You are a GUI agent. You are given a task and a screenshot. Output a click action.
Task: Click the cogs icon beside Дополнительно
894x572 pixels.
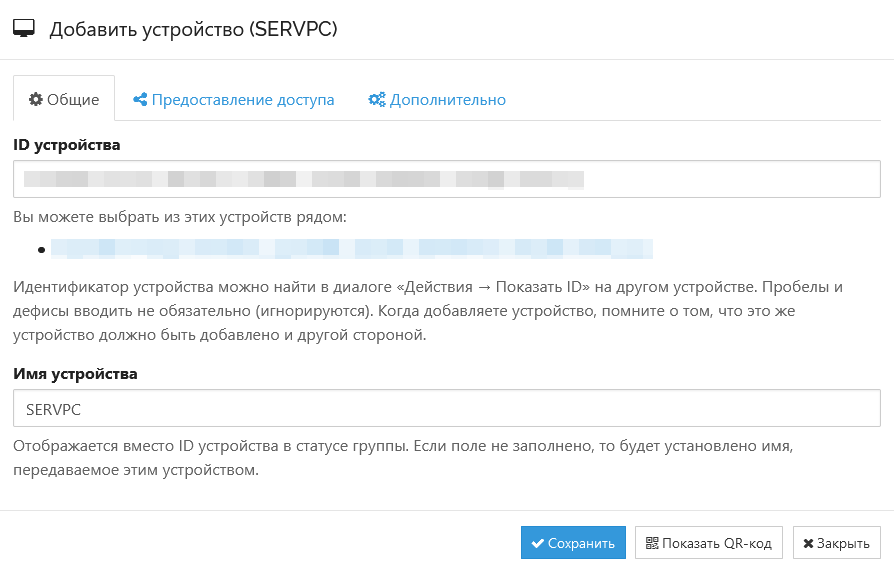(x=377, y=99)
